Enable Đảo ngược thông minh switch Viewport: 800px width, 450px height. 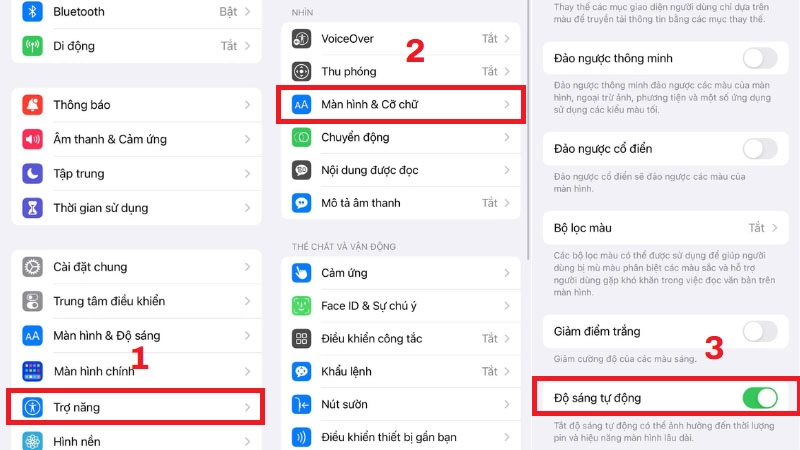tap(760, 58)
